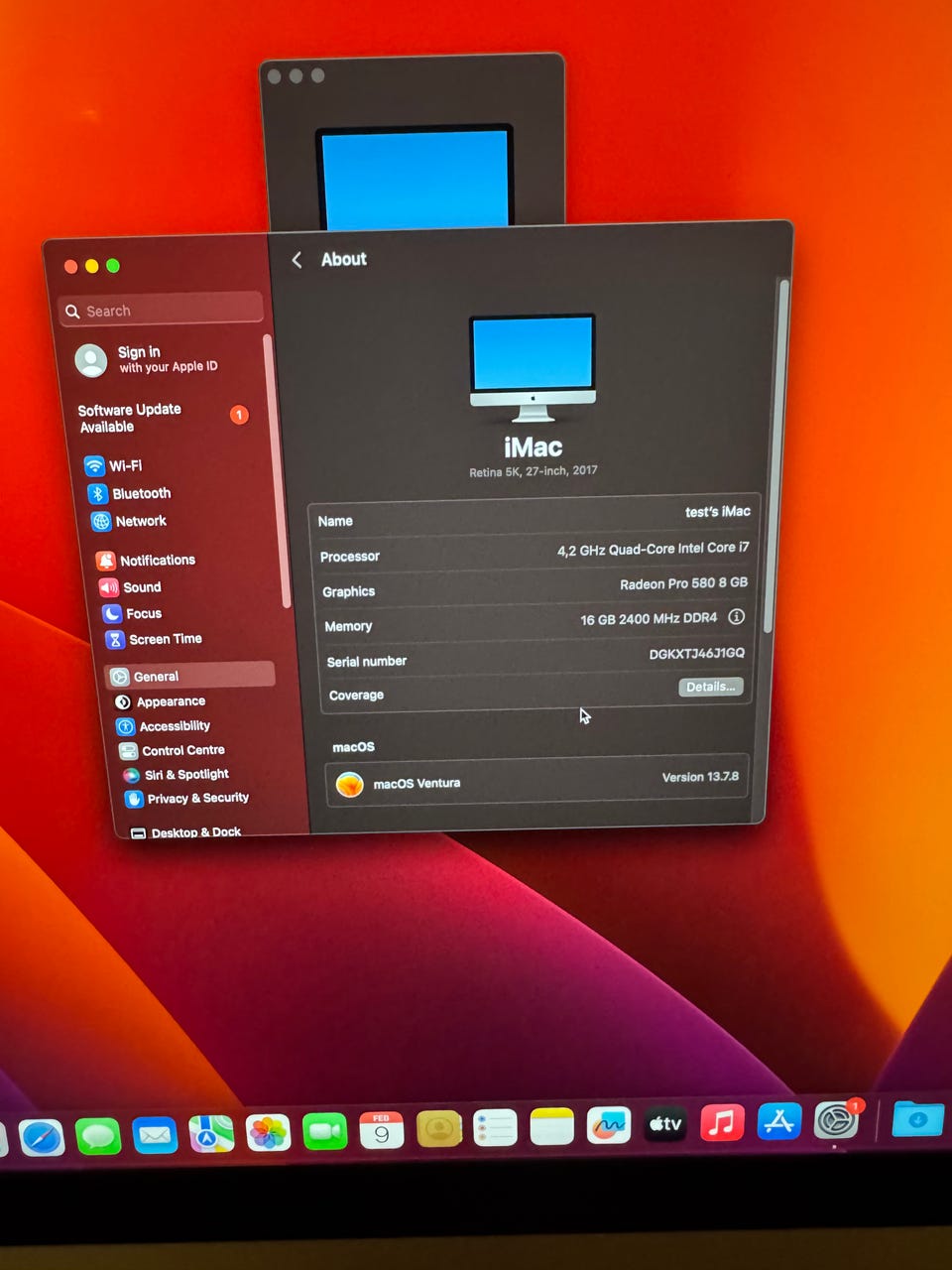Open Network settings in the sidebar

[x=129, y=521]
